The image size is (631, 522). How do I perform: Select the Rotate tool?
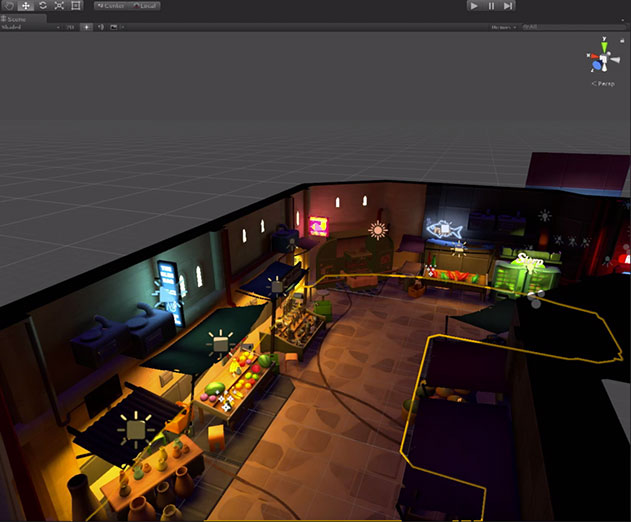point(43,6)
